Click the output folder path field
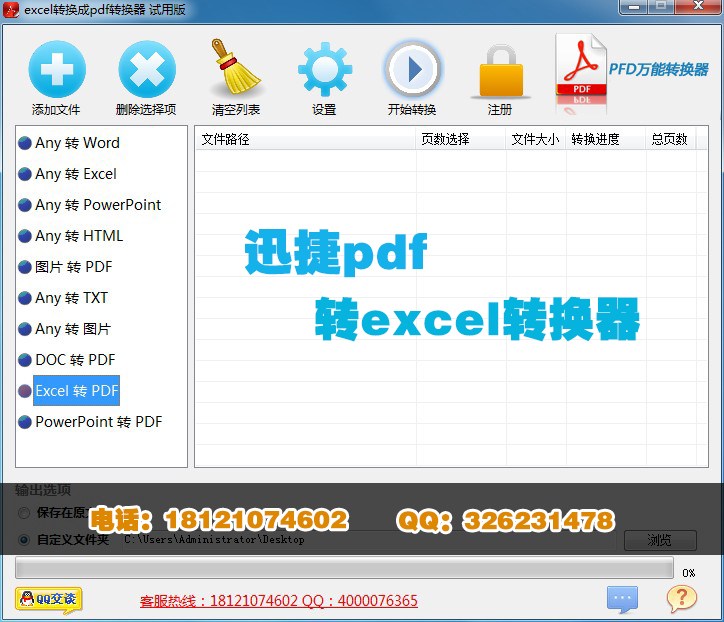Screen dimensions: 724x622 coord(369,540)
